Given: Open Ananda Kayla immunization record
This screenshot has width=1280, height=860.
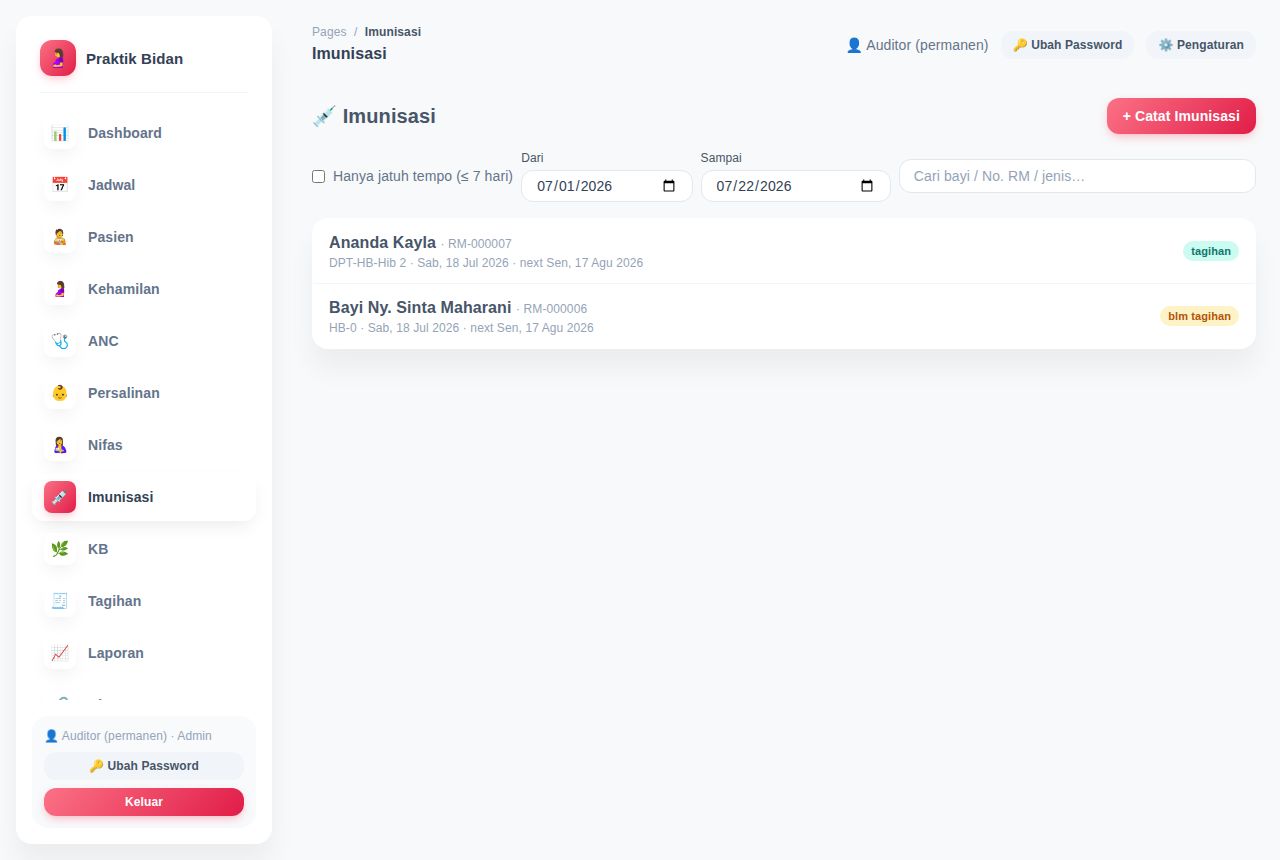Looking at the screenshot, I should [784, 251].
